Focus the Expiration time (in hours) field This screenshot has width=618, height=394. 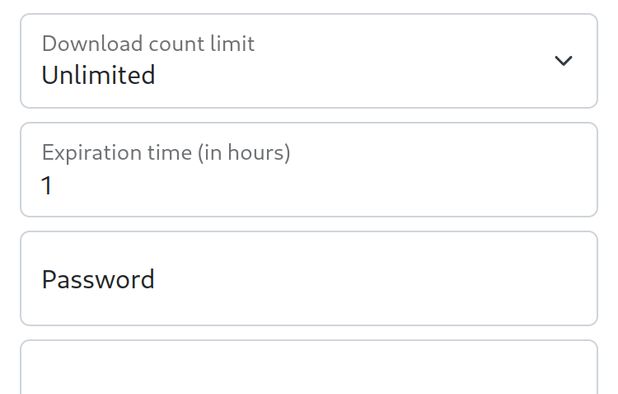click(309, 169)
